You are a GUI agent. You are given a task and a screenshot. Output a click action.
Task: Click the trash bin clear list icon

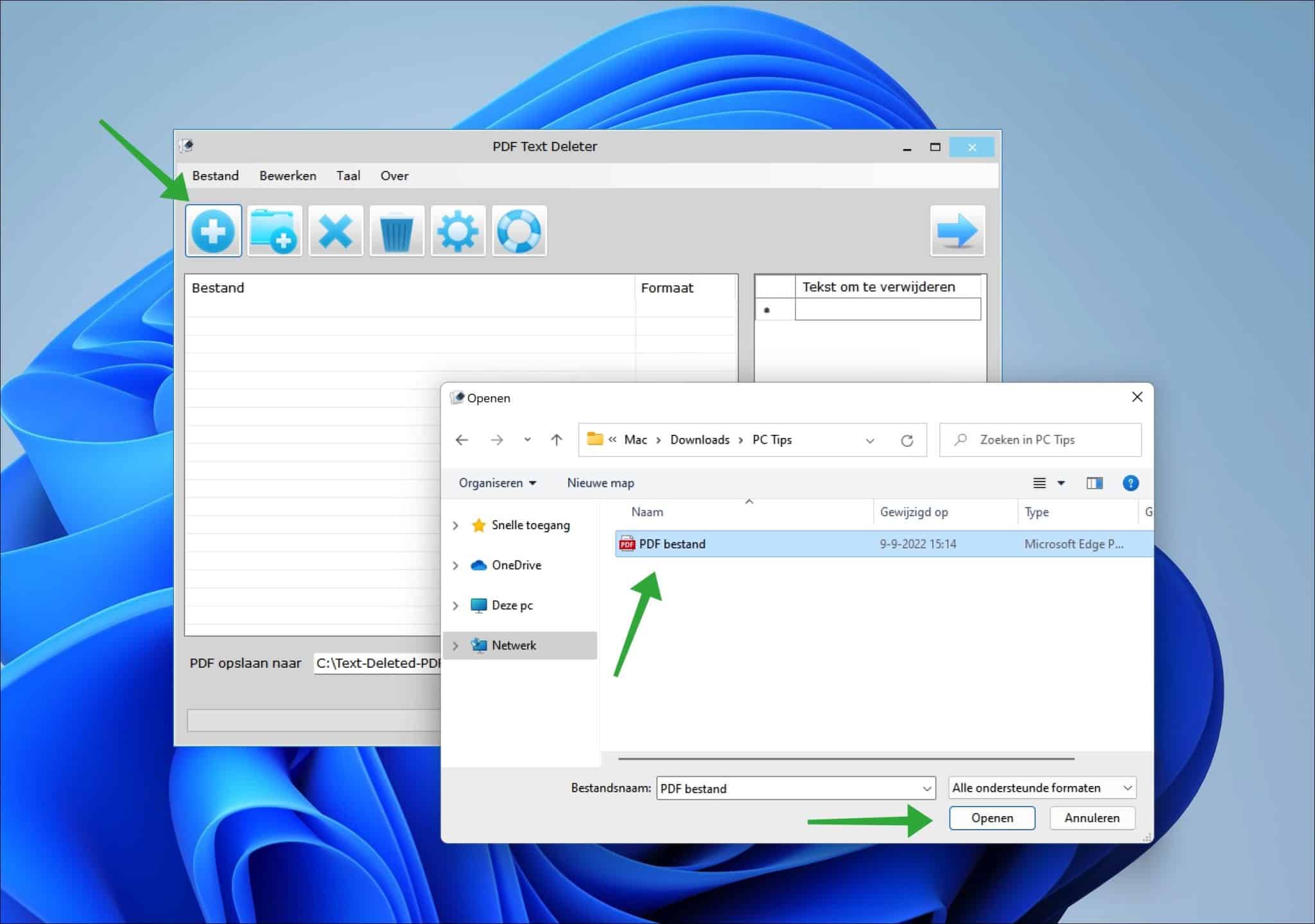pyautogui.click(x=396, y=231)
